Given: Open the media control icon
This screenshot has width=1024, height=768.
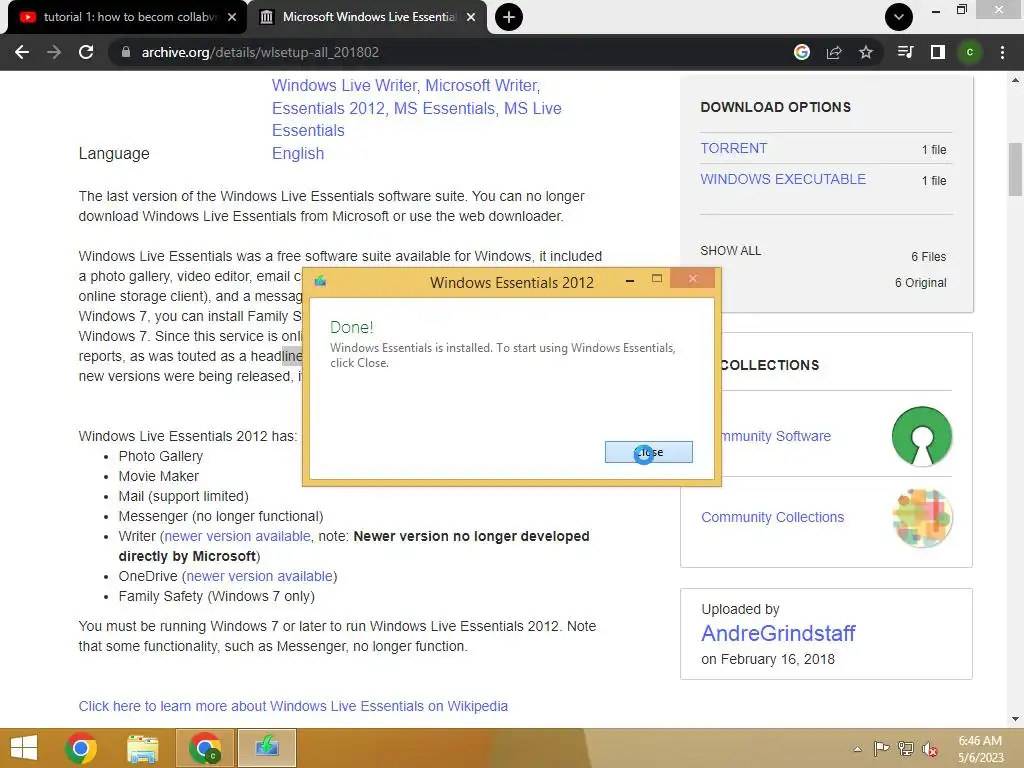Looking at the screenshot, I should pyautogui.click(x=905, y=52).
